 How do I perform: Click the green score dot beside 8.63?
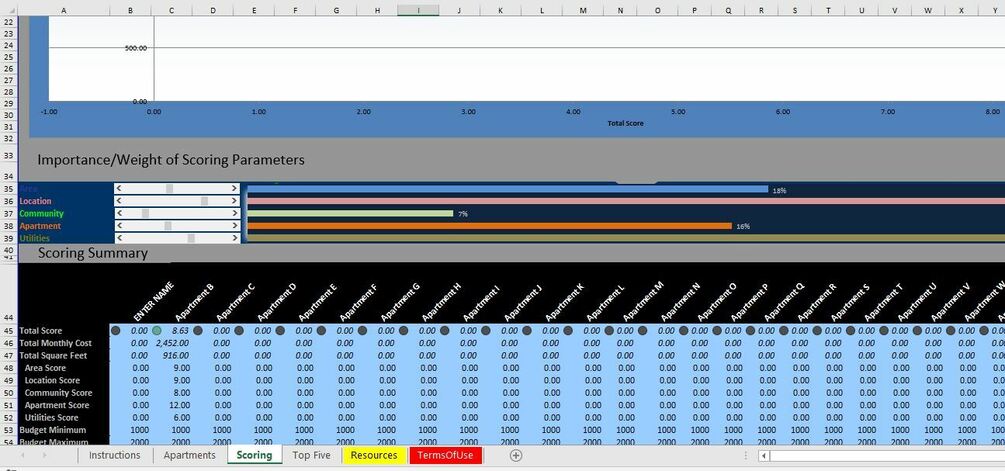pyautogui.click(x=157, y=331)
